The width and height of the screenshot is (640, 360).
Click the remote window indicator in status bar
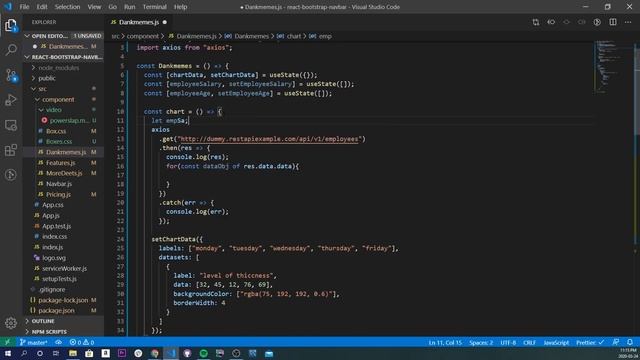(8, 342)
